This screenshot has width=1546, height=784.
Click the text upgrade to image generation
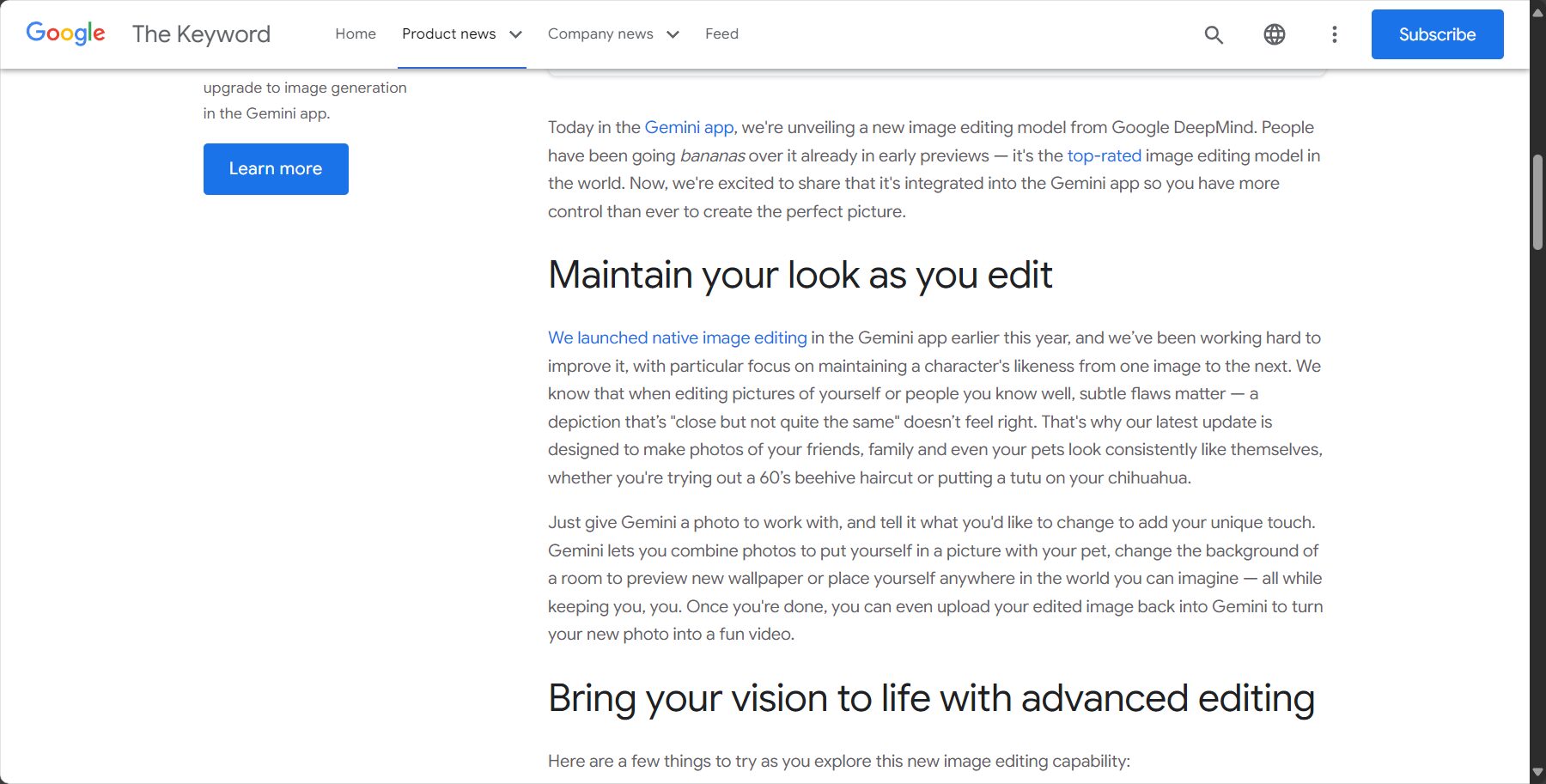coord(305,88)
